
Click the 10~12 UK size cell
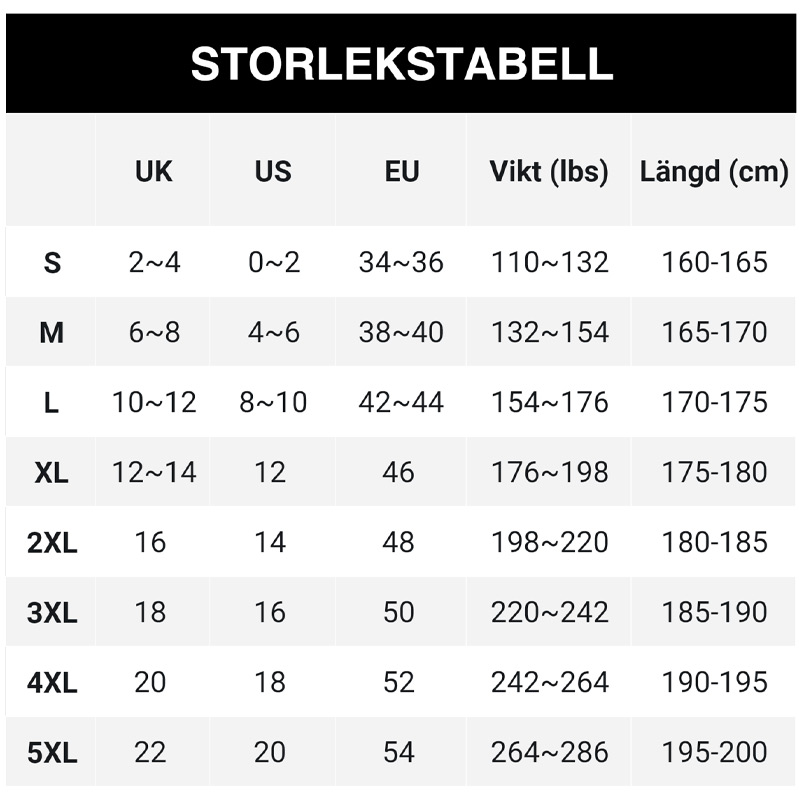154,403
